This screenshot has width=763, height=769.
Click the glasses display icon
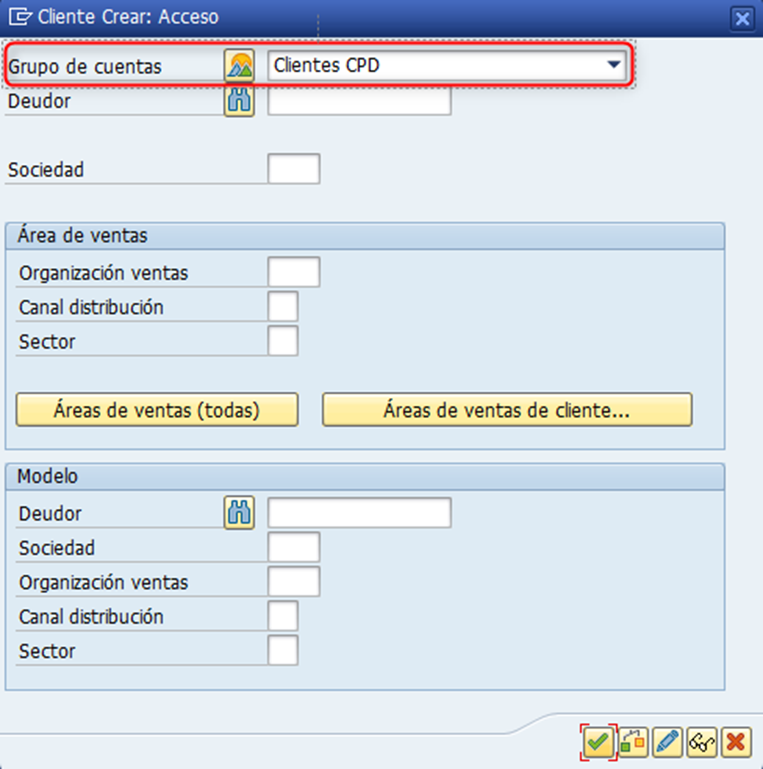pyautogui.click(x=702, y=742)
